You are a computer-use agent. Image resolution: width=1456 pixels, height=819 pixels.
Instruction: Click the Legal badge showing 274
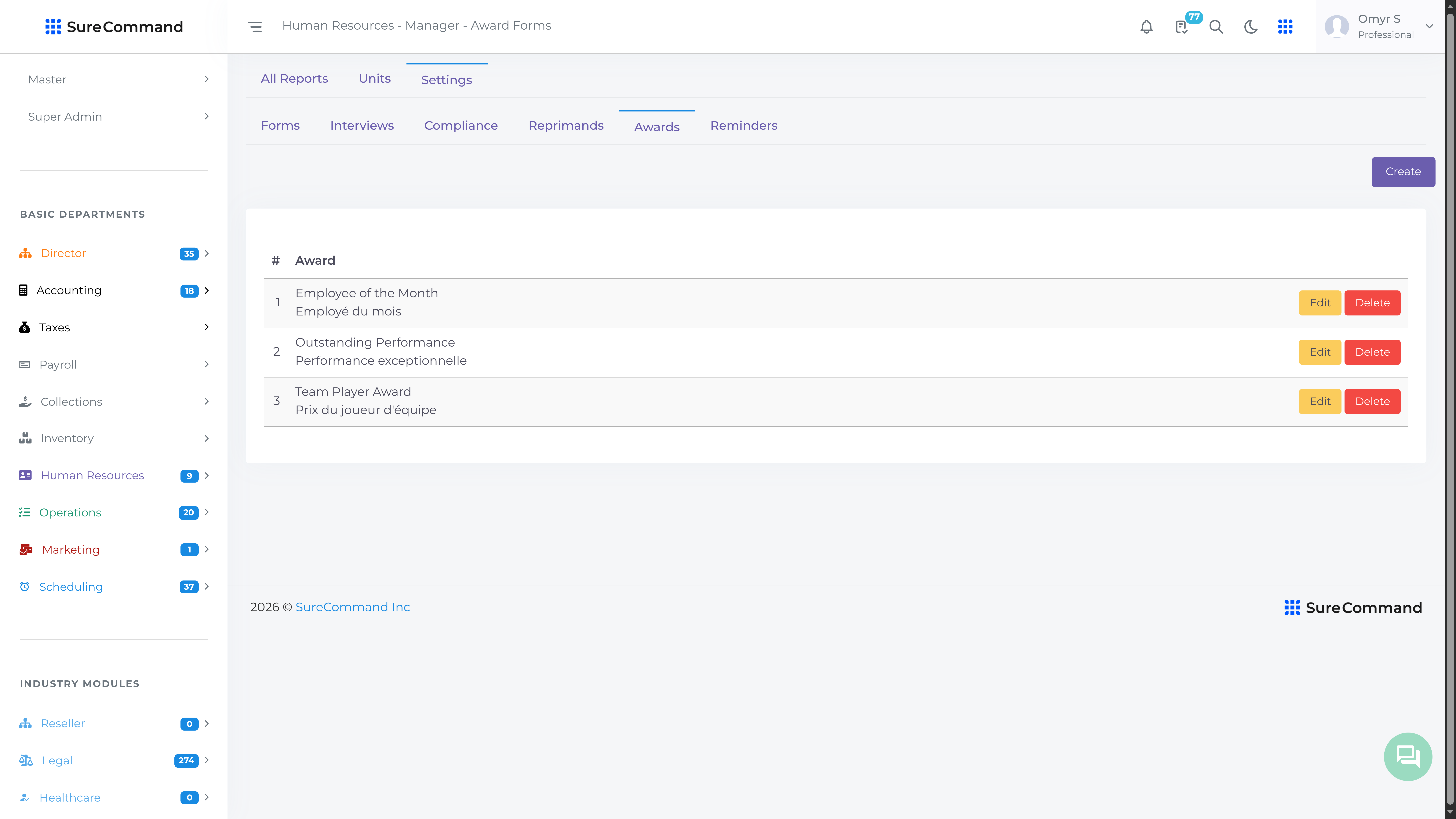187,761
